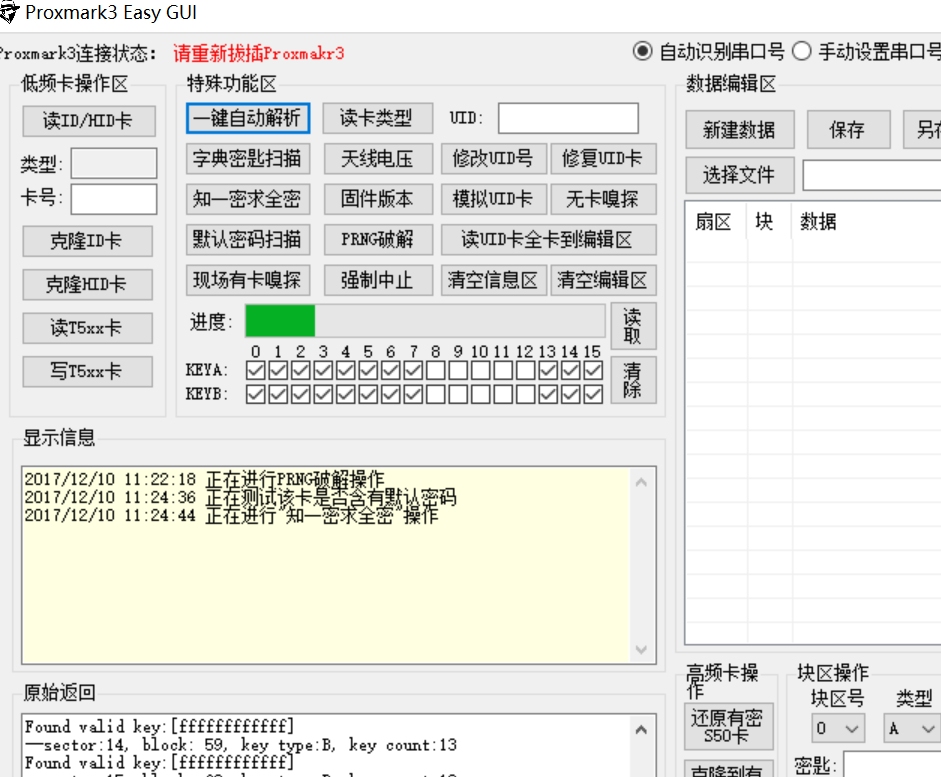Check 天线电压 antenna voltage
Screen dimensions: 941x777
tap(378, 158)
